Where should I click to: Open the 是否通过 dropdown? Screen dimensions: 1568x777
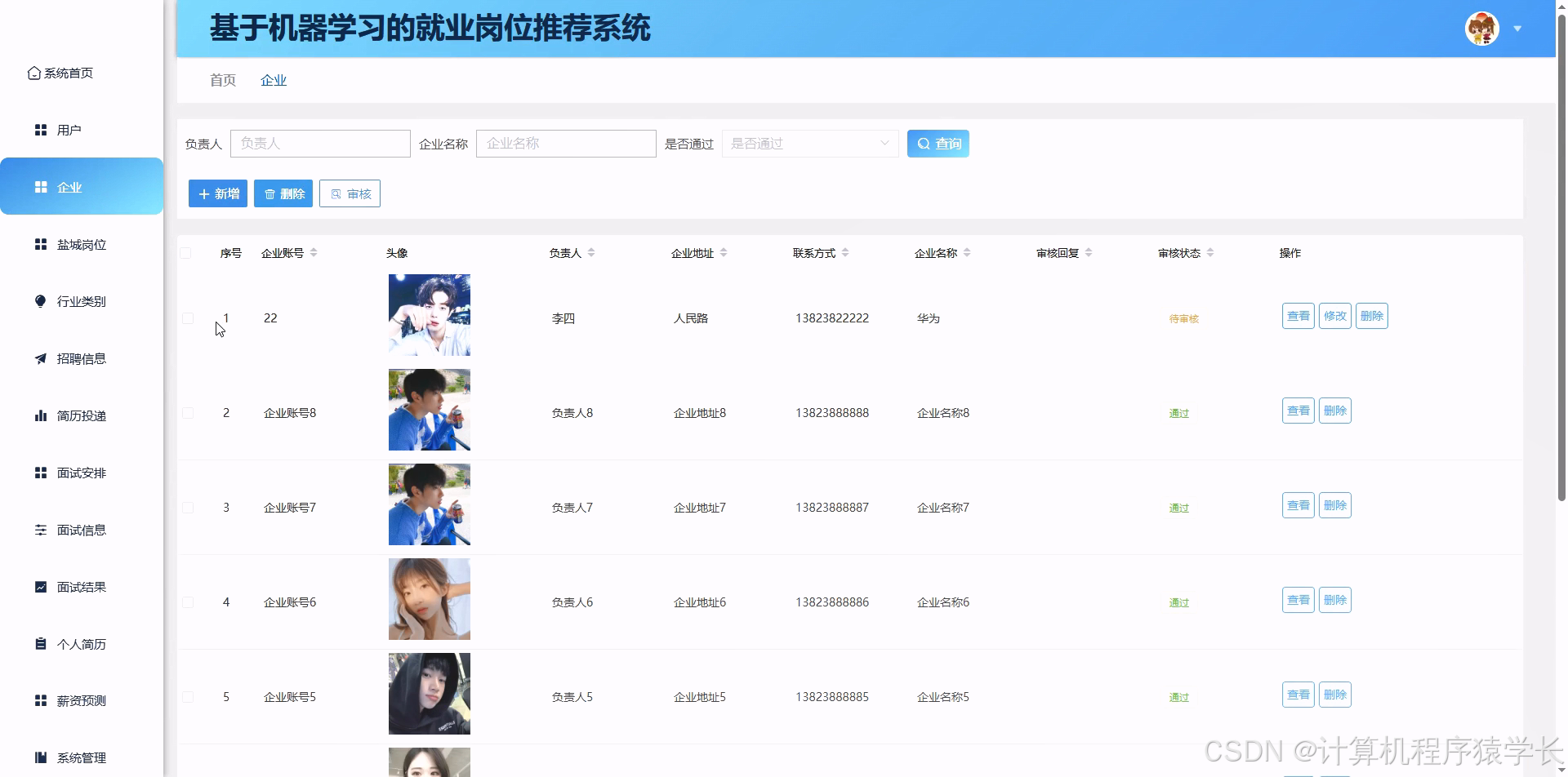click(809, 143)
